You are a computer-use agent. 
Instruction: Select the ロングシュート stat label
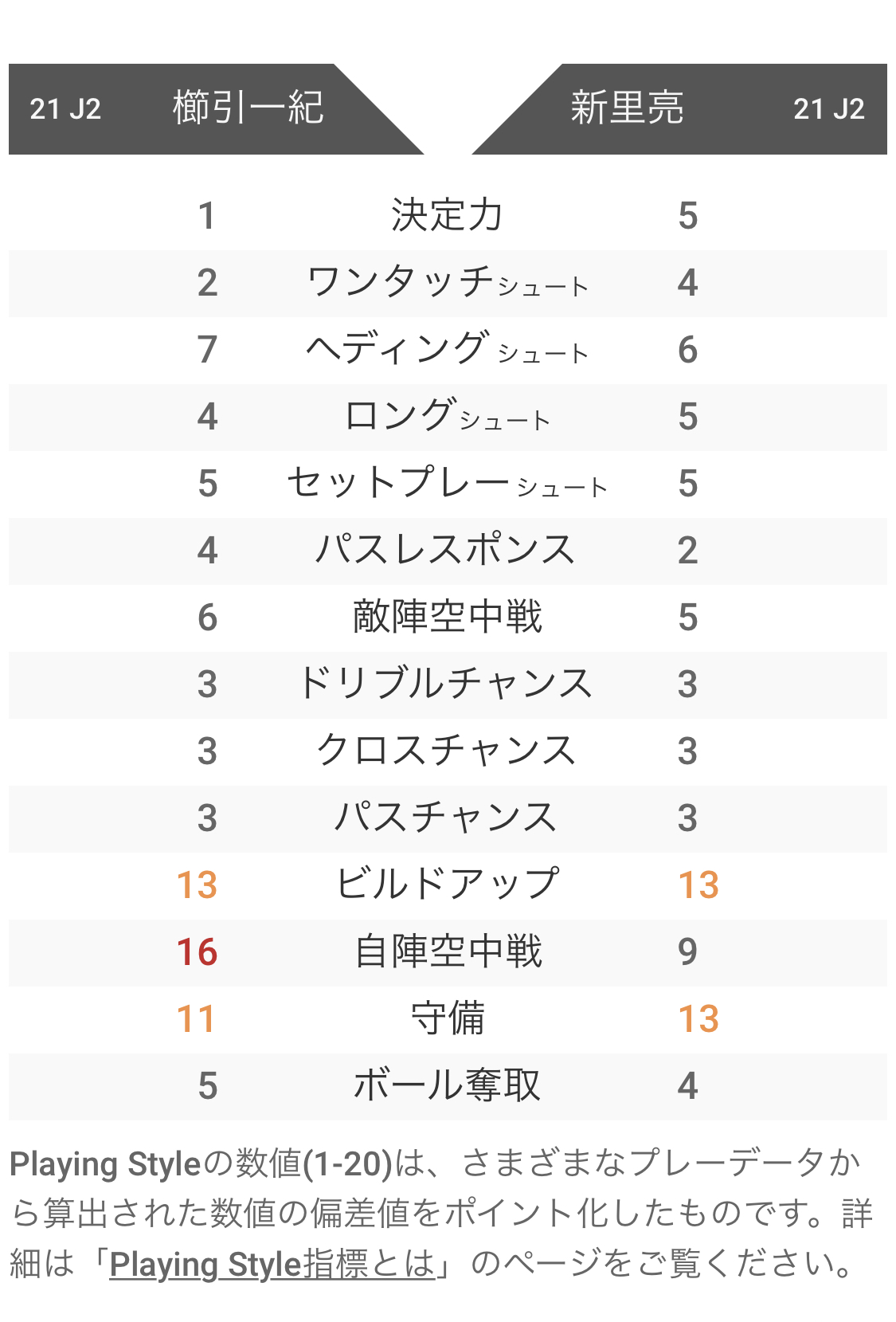(447, 417)
